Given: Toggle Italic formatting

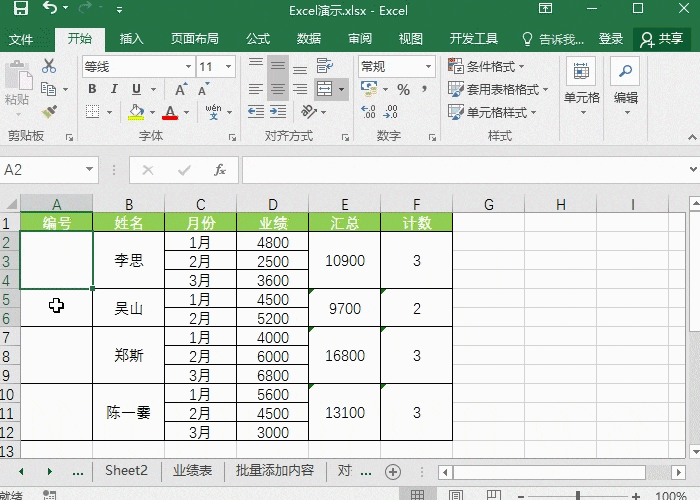Looking at the screenshot, I should 114,89.
